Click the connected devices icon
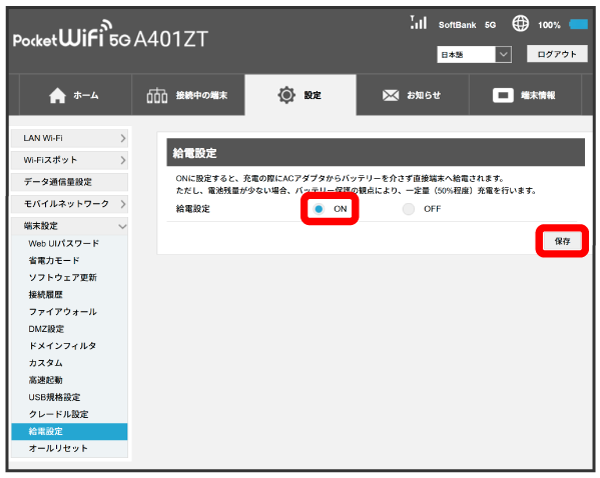Viewport: 600px width, 478px height. click(157, 96)
